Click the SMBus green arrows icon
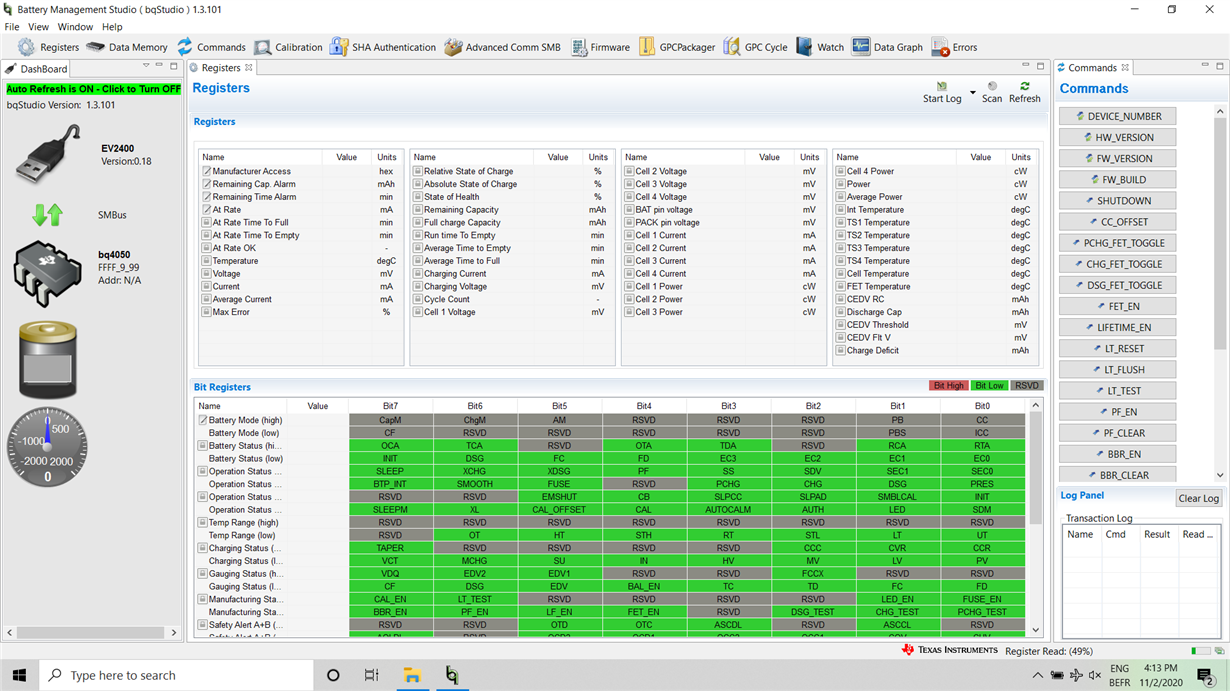Screen dimensions: 1230x691 click(47, 214)
